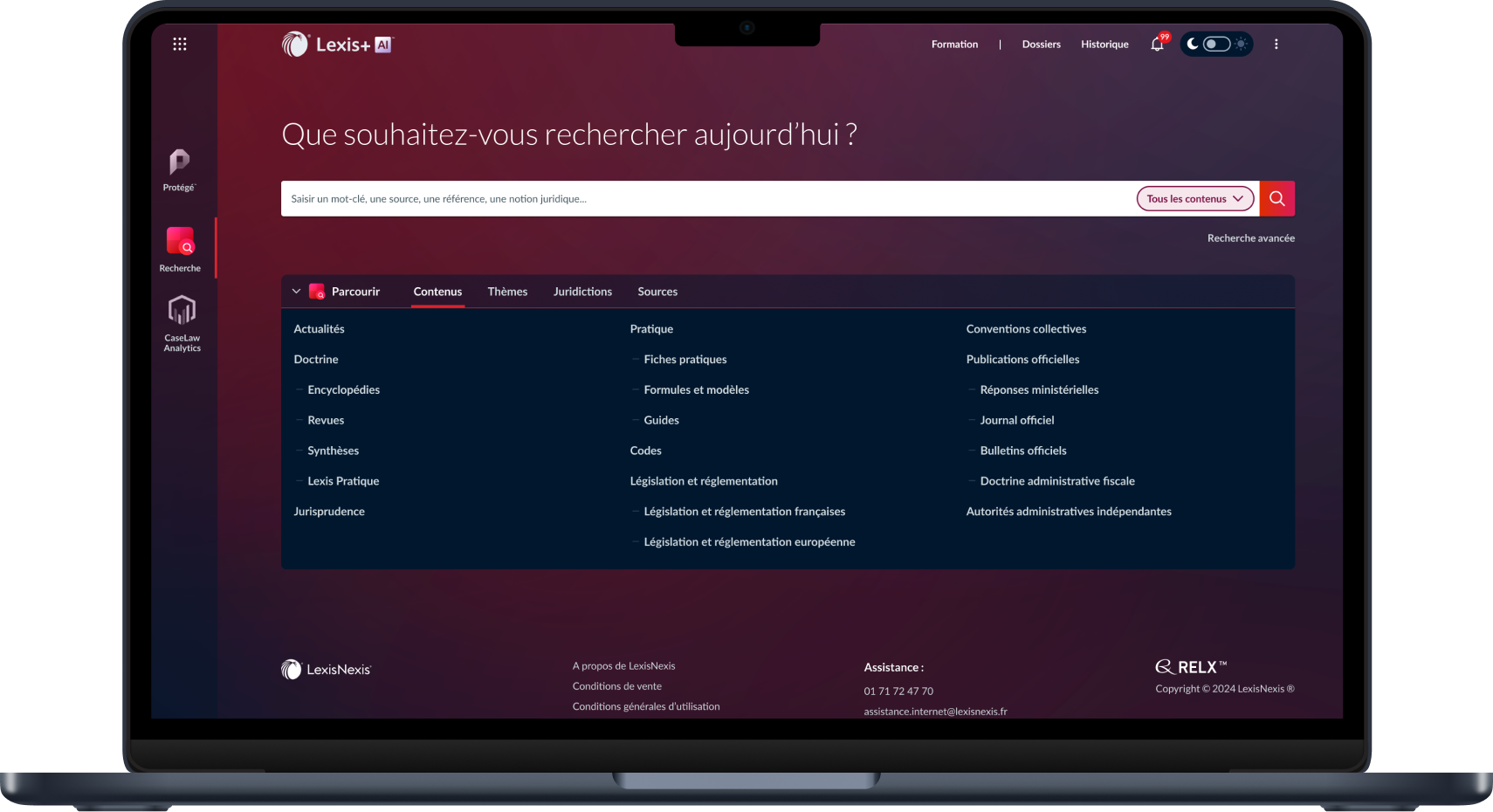
Task: Open the apps grid launcher
Action: (180, 44)
